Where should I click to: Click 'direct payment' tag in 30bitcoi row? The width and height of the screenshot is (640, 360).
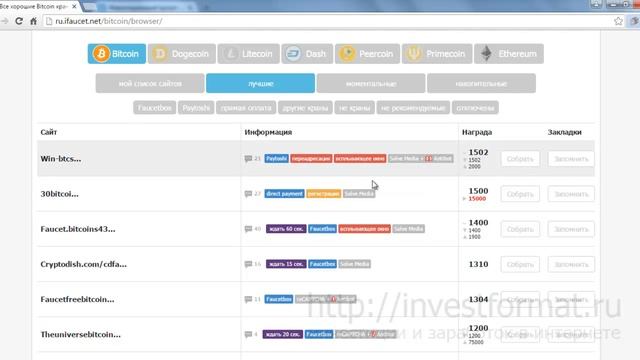(284, 193)
